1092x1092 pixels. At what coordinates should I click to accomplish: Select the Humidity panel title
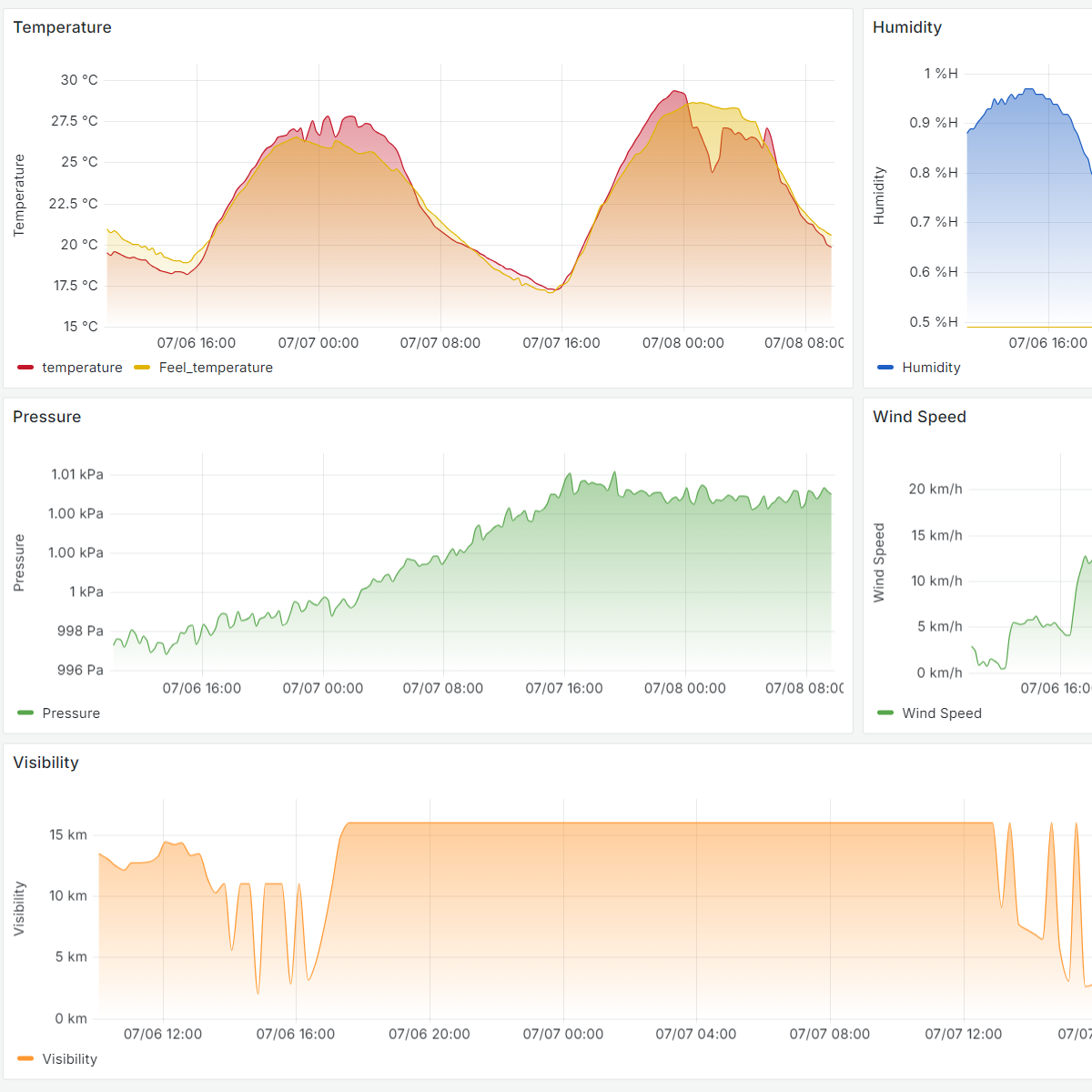(x=907, y=27)
